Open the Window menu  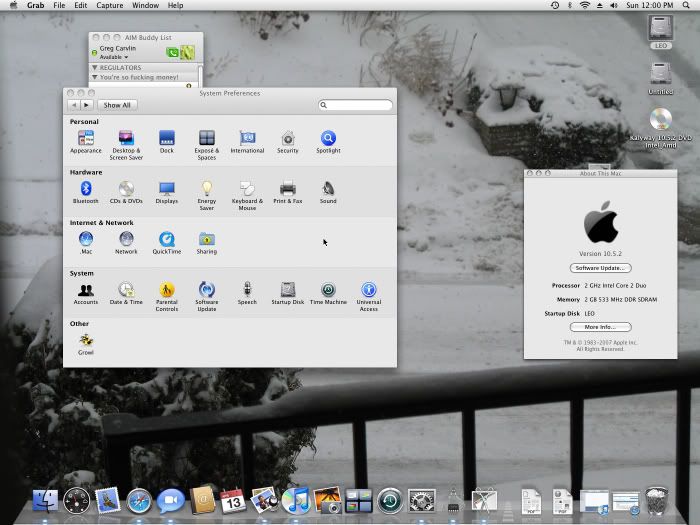click(146, 5)
